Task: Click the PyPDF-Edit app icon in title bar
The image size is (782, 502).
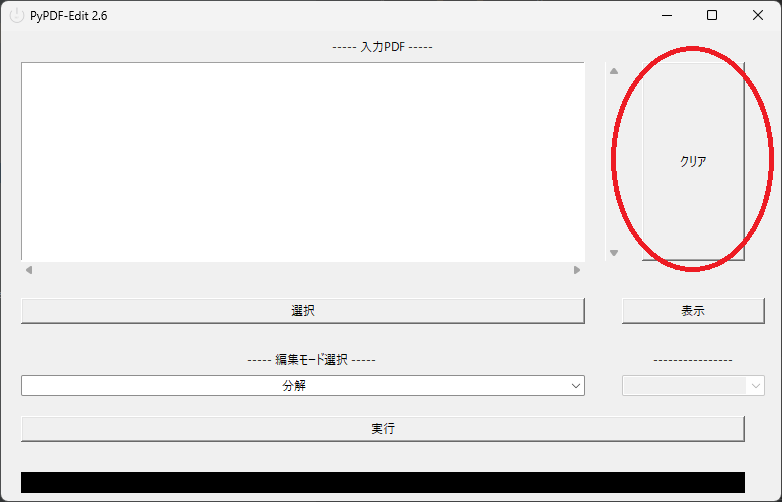Action: point(16,15)
